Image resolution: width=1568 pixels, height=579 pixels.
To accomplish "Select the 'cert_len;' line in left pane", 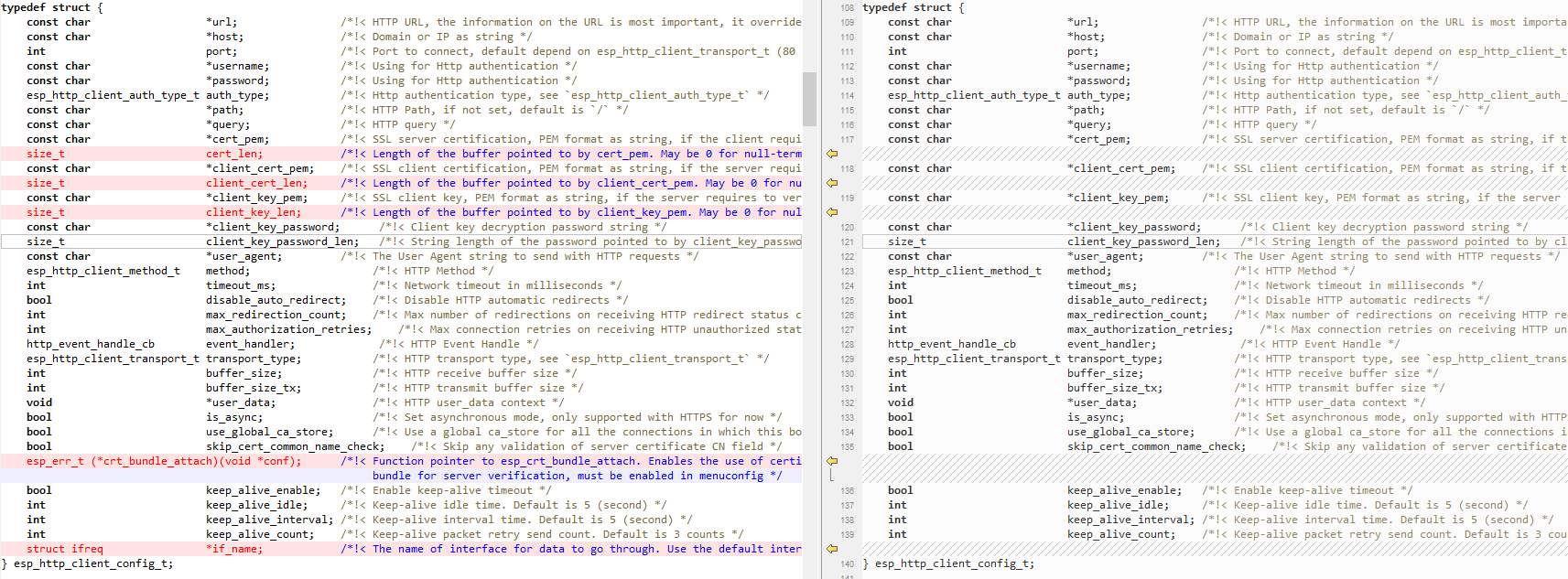I will click(x=401, y=154).
